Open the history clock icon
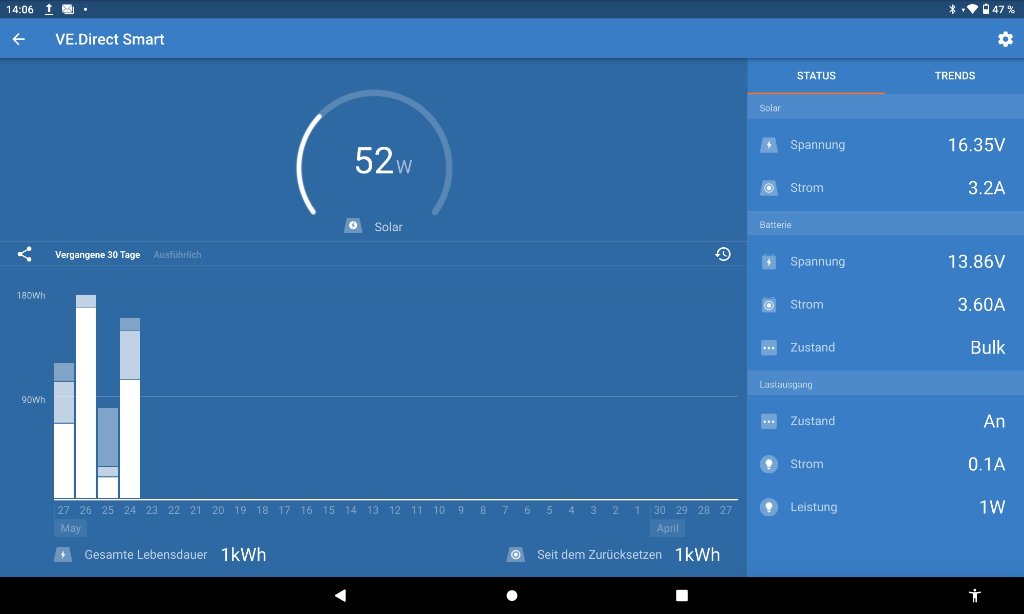This screenshot has width=1024, height=614. pos(723,255)
